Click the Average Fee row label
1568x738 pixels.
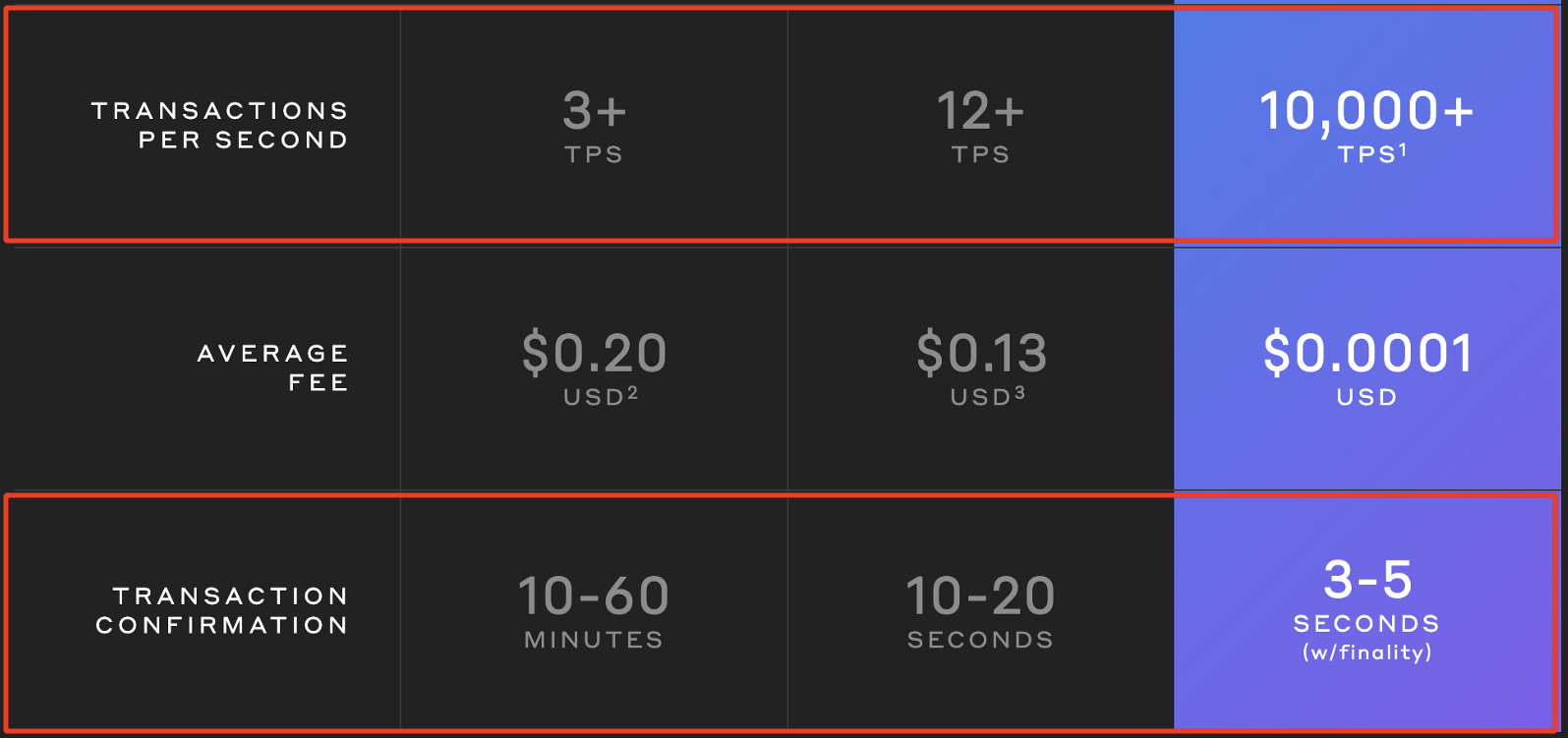273,368
